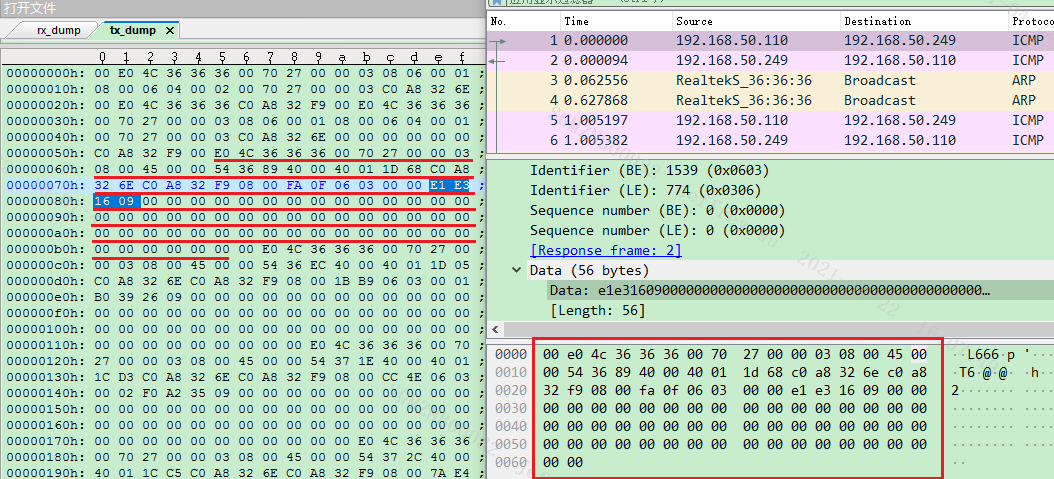Close the tx_dump tab
The image size is (1054, 479).
(x=170, y=31)
